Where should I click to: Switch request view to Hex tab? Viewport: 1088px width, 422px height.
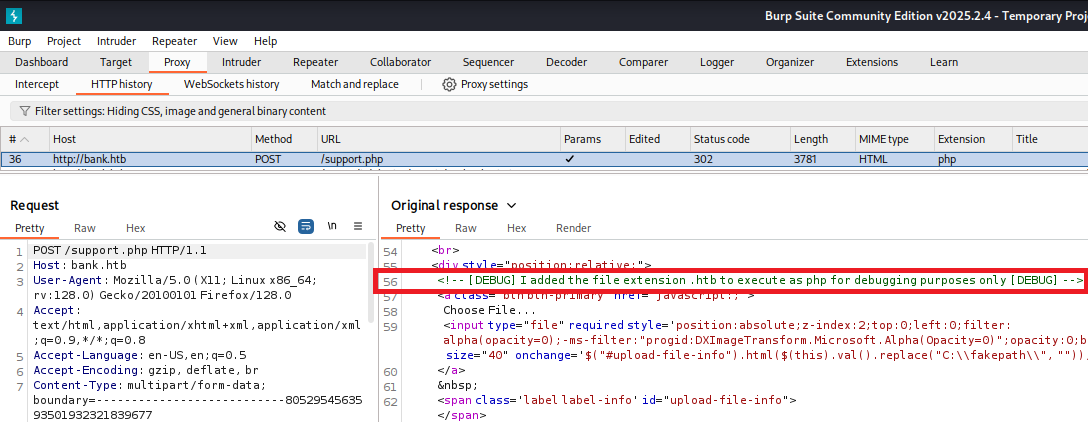tap(135, 228)
